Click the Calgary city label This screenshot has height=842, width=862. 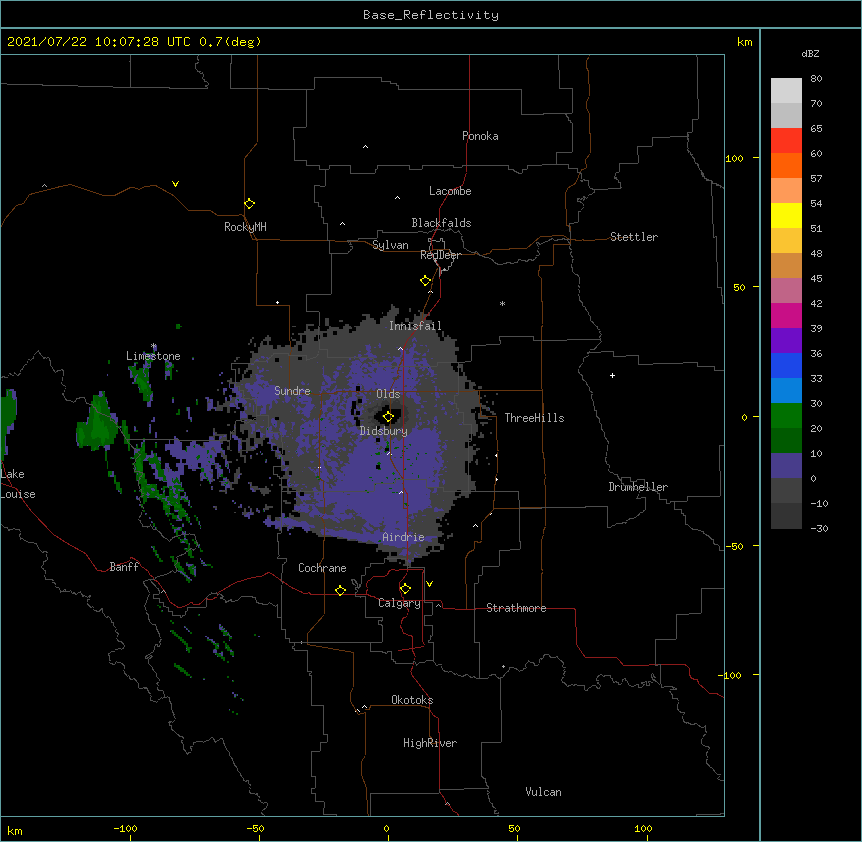tap(400, 603)
